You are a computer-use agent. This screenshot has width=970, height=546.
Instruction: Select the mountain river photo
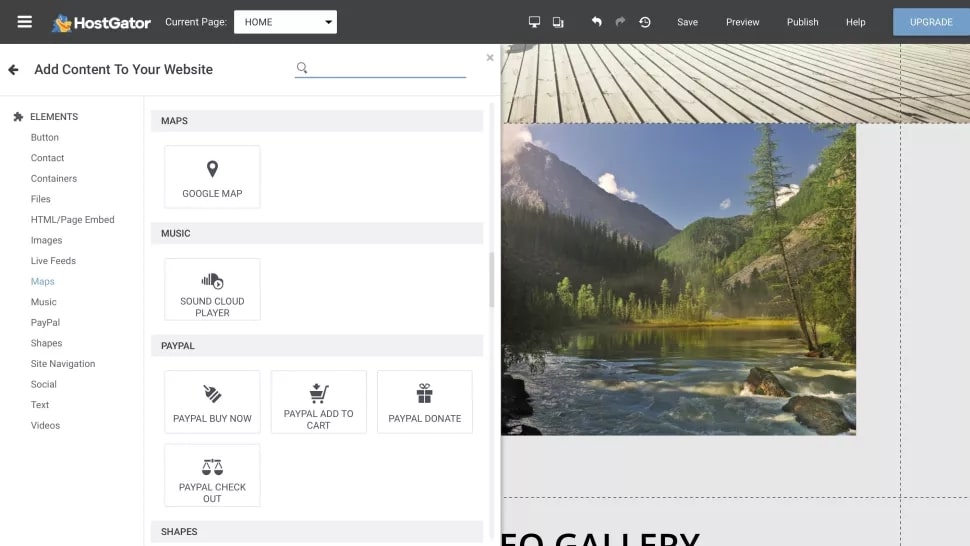pyautogui.click(x=679, y=279)
